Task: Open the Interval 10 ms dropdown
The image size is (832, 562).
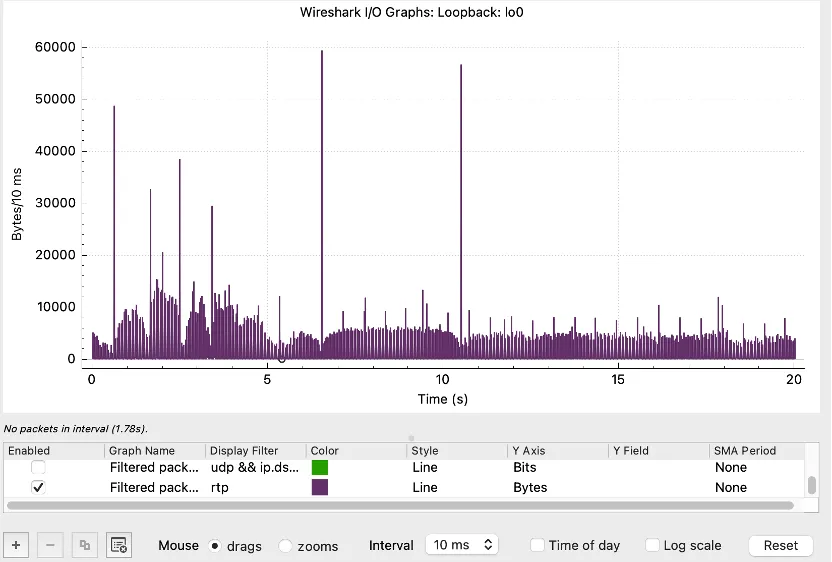Action: pyautogui.click(x=462, y=545)
